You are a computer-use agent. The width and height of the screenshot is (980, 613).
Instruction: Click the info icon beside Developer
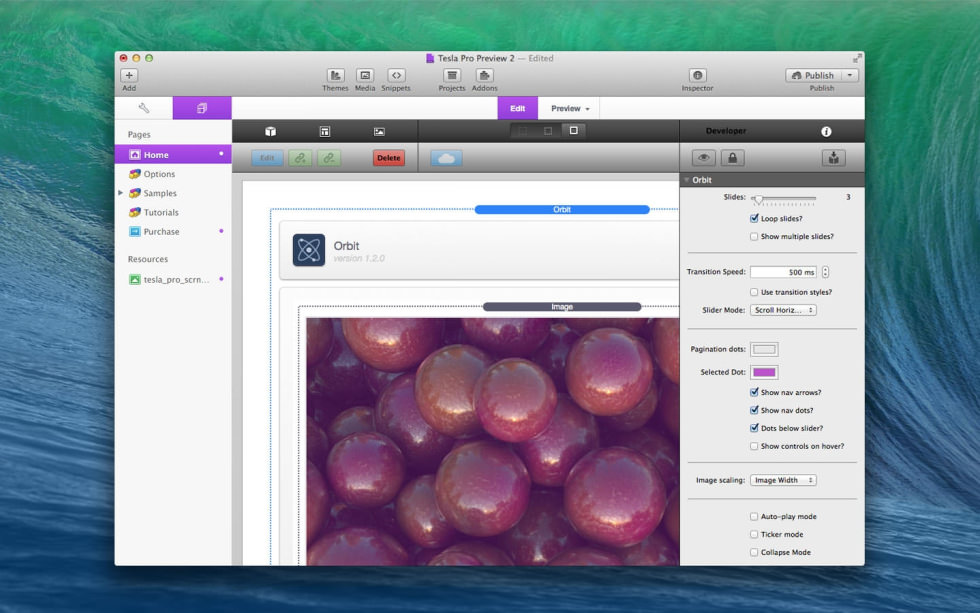[826, 131]
